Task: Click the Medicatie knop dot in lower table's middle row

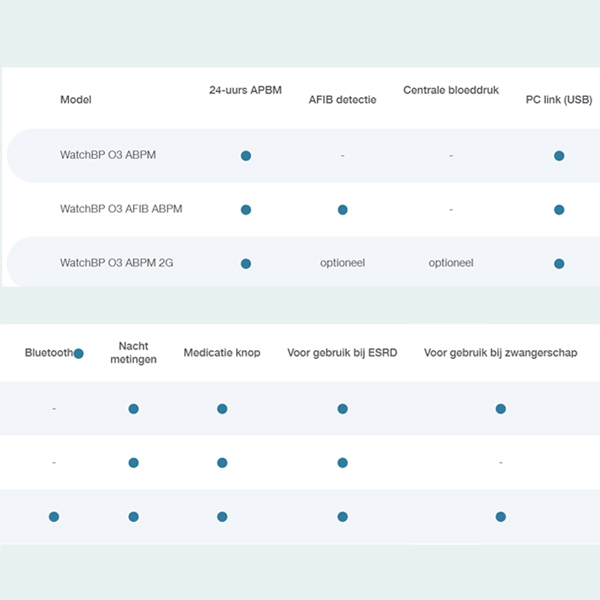Action: (x=222, y=463)
